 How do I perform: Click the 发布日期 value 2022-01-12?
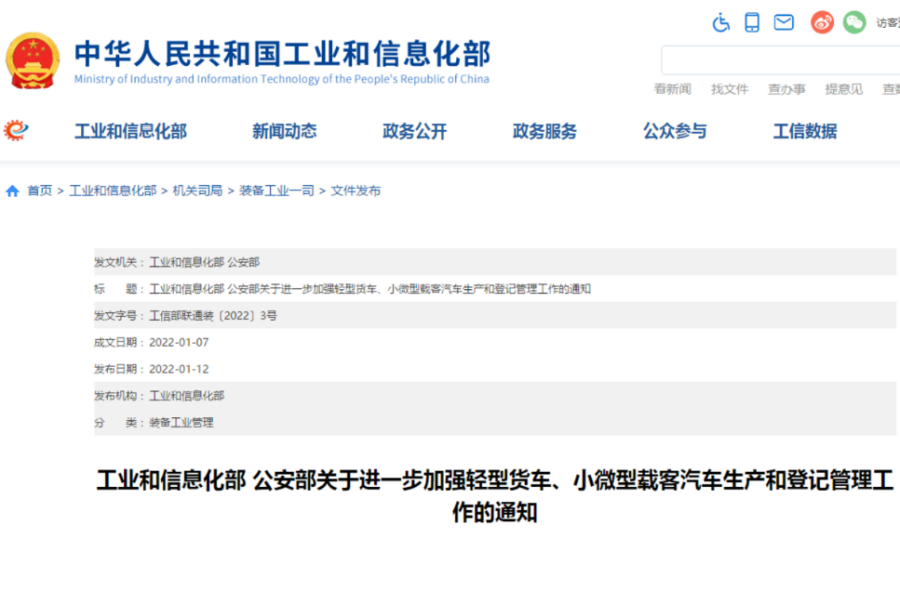point(179,369)
